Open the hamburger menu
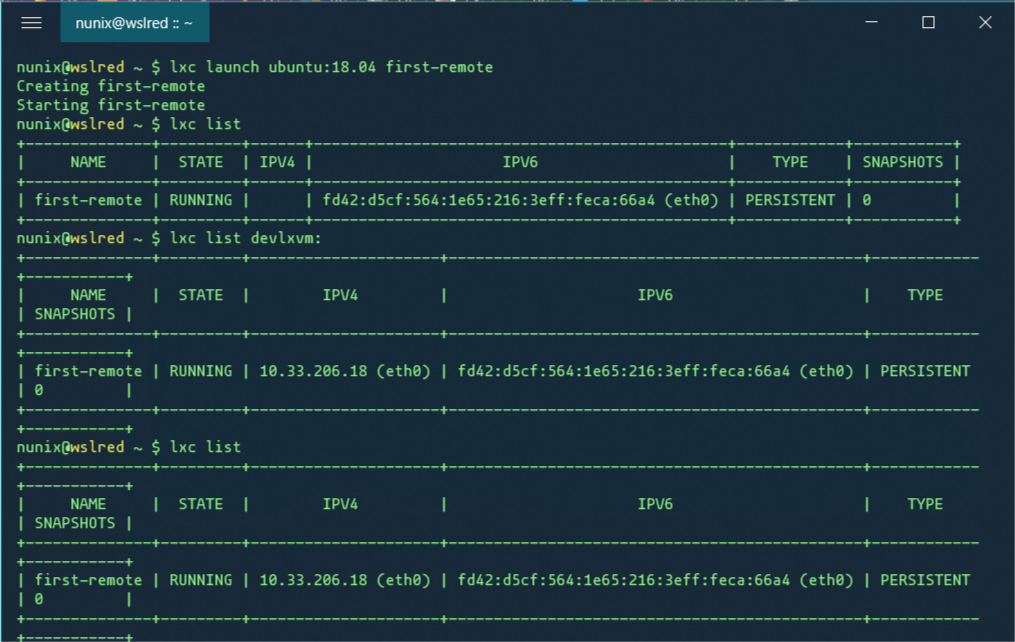 30,22
